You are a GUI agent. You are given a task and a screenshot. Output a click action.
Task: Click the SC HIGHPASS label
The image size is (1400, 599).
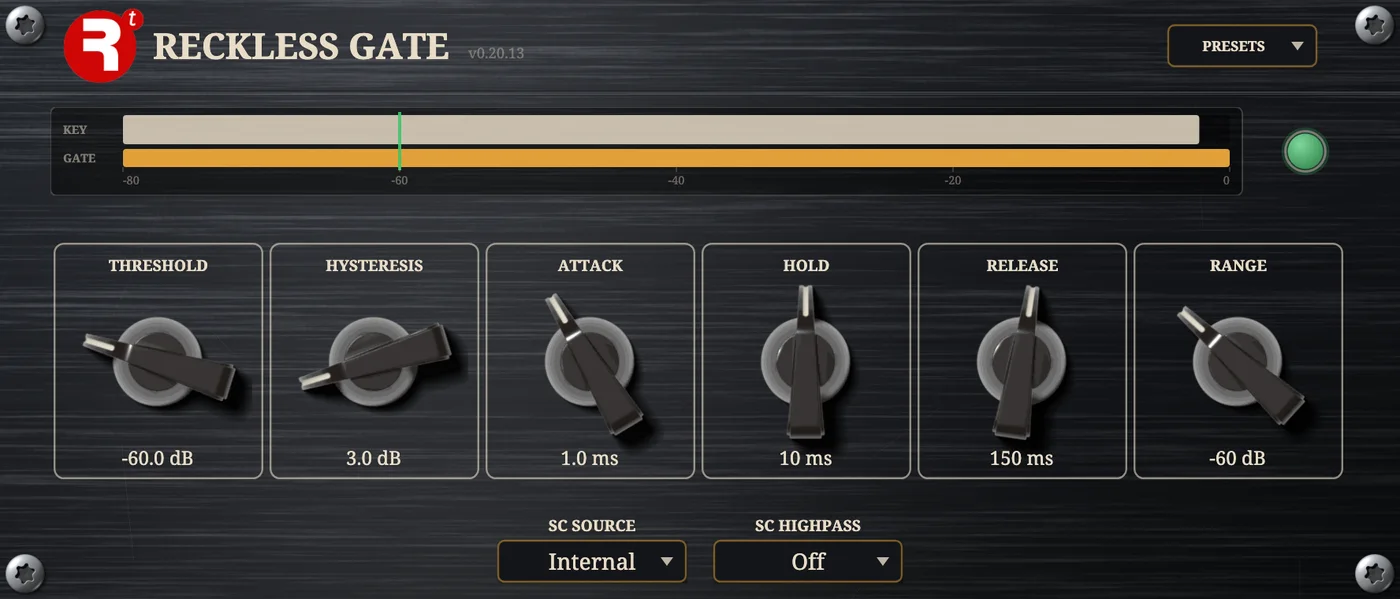808,526
